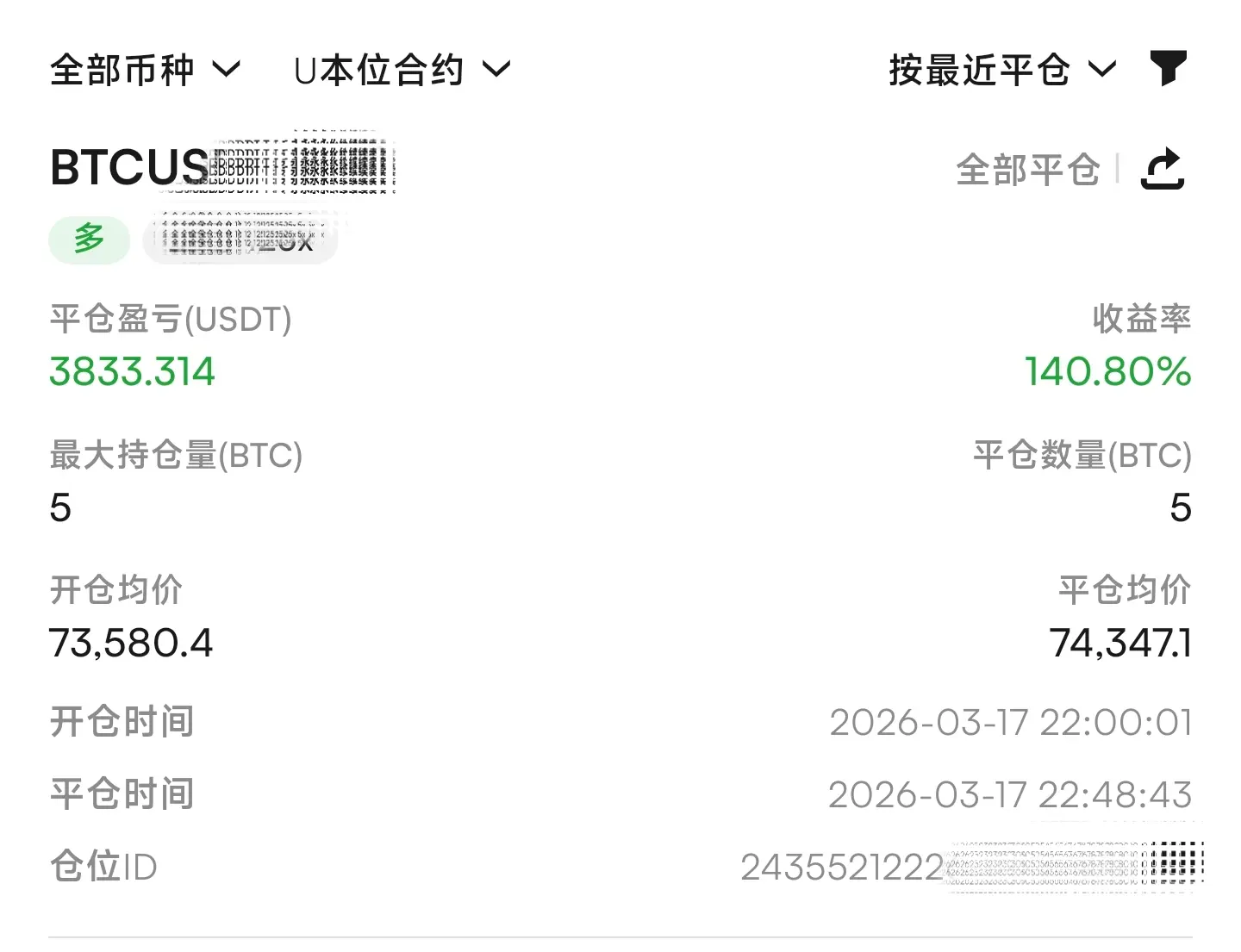The image size is (1241, 952).
Task: Tap the 140.80% return rate
Action: click(x=1107, y=372)
